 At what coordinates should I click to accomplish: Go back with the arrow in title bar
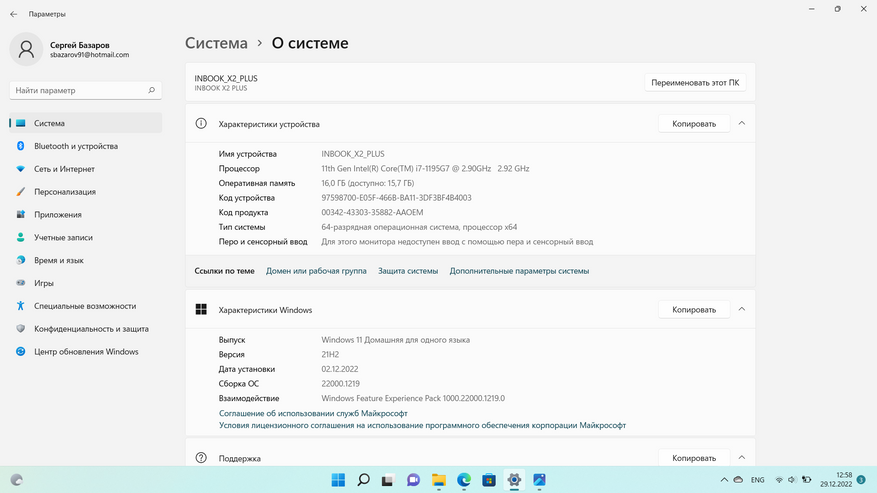[x=13, y=14]
